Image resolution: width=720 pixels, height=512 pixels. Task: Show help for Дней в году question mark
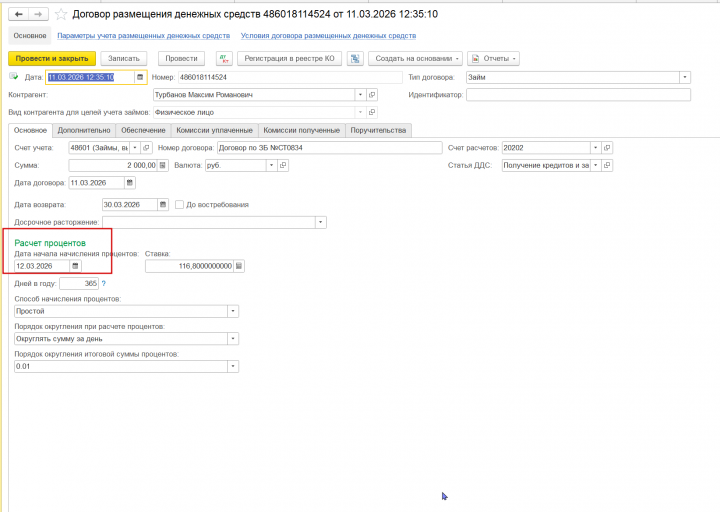click(104, 284)
